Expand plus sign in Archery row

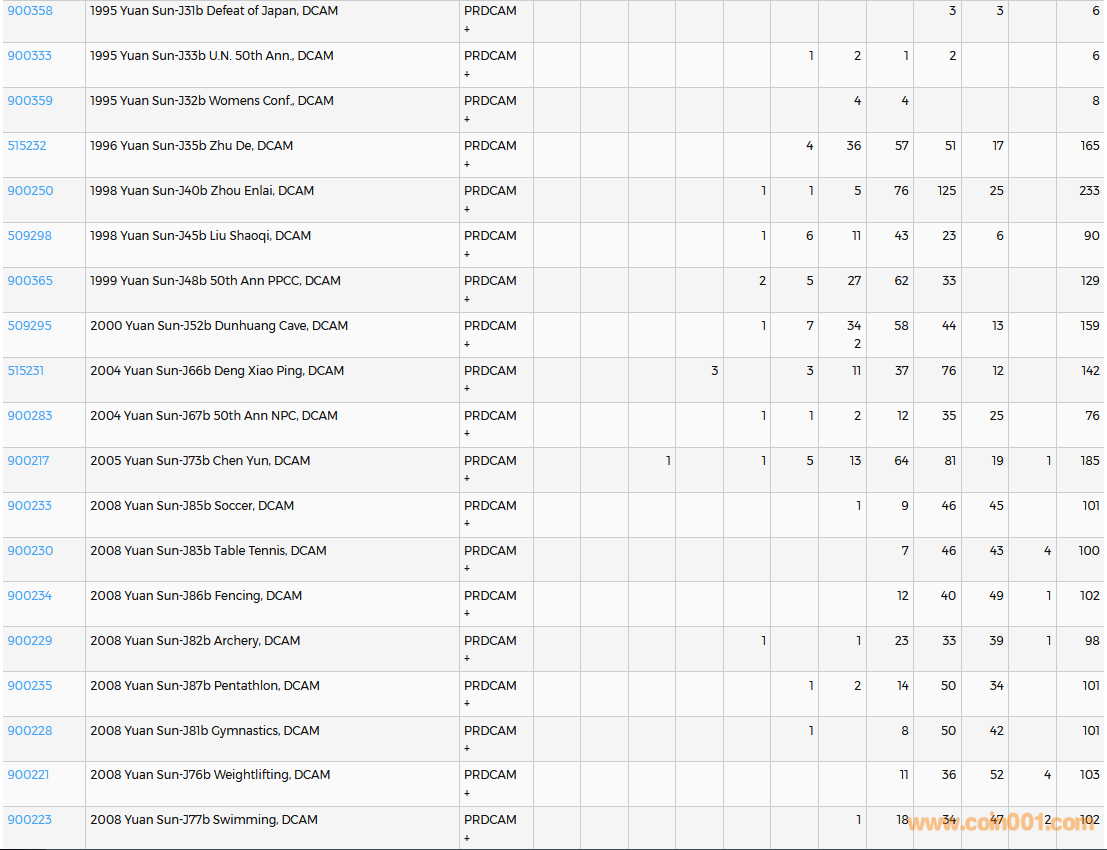click(467, 659)
